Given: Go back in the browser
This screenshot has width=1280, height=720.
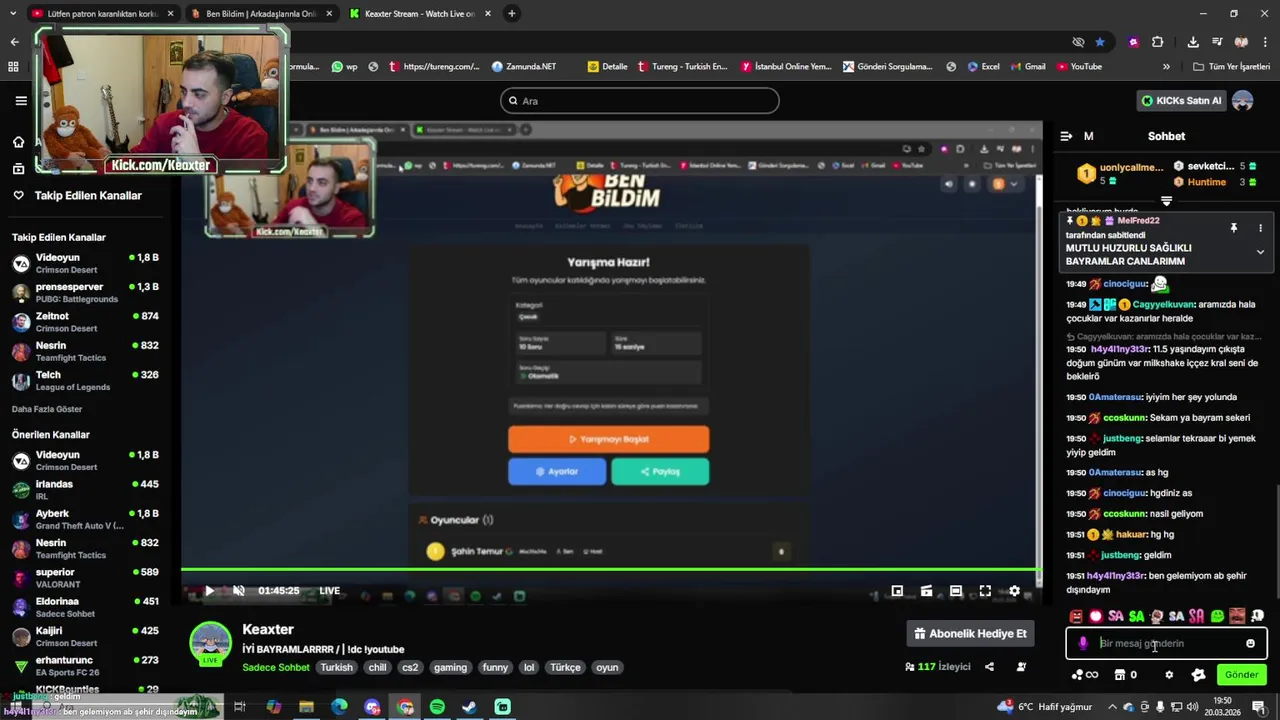Looking at the screenshot, I should point(14,42).
